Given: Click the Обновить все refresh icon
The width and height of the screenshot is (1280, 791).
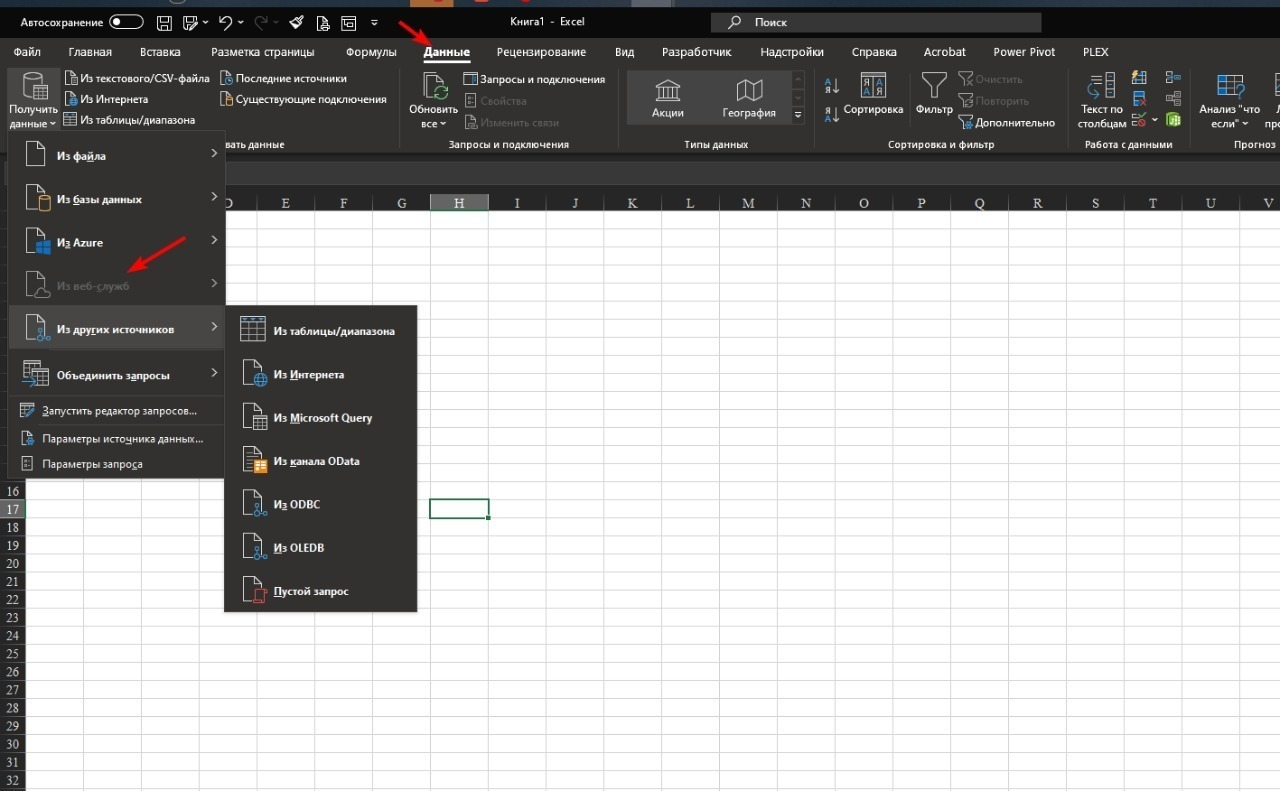Looking at the screenshot, I should [x=434, y=87].
